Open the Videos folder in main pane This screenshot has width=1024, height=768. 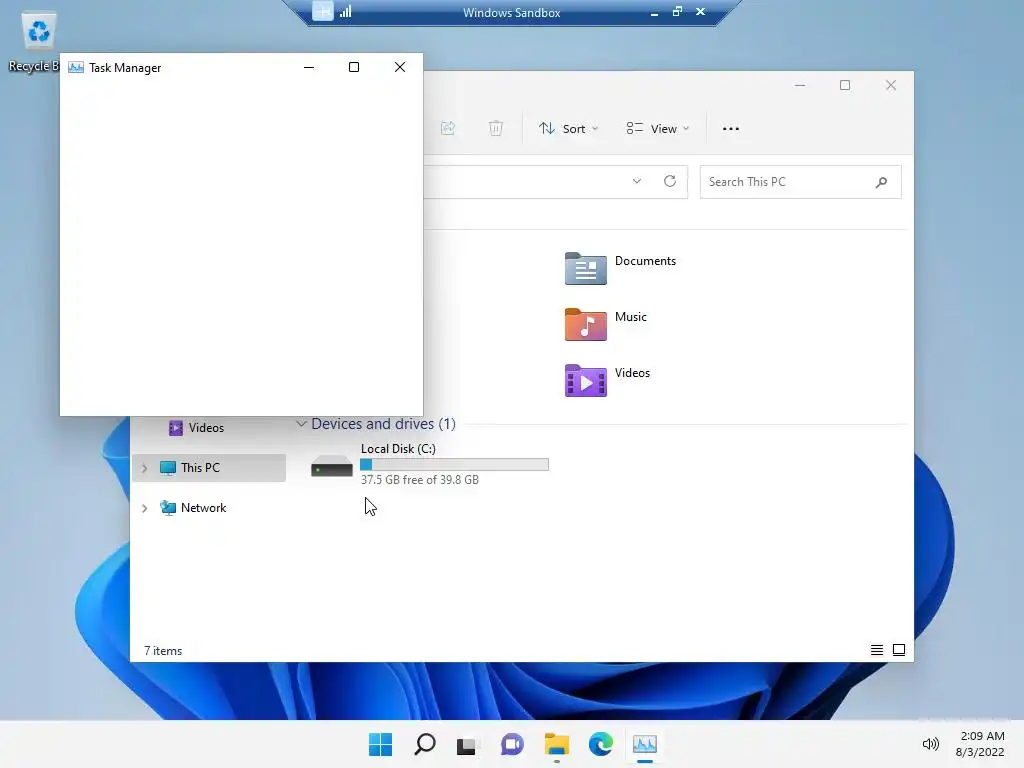(607, 380)
